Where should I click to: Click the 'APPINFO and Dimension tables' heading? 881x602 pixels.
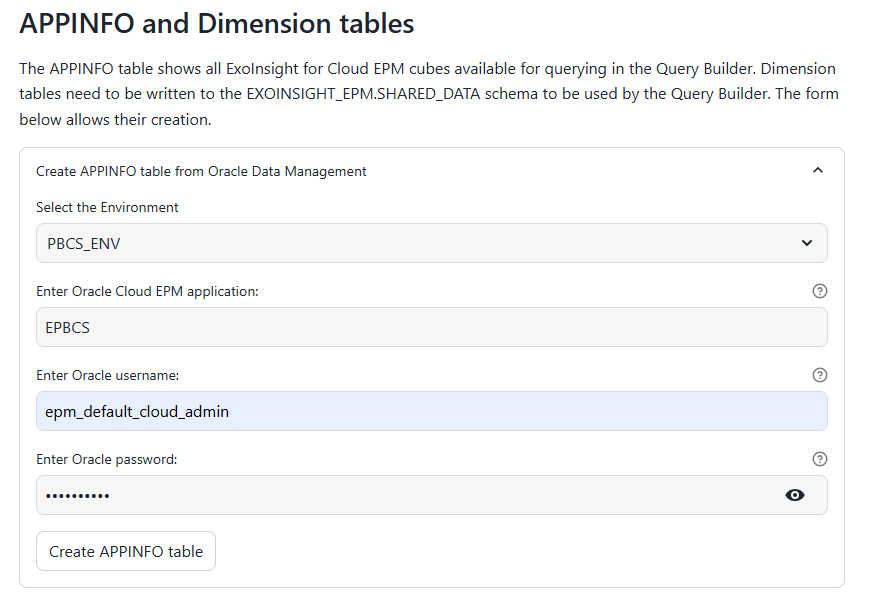216,24
